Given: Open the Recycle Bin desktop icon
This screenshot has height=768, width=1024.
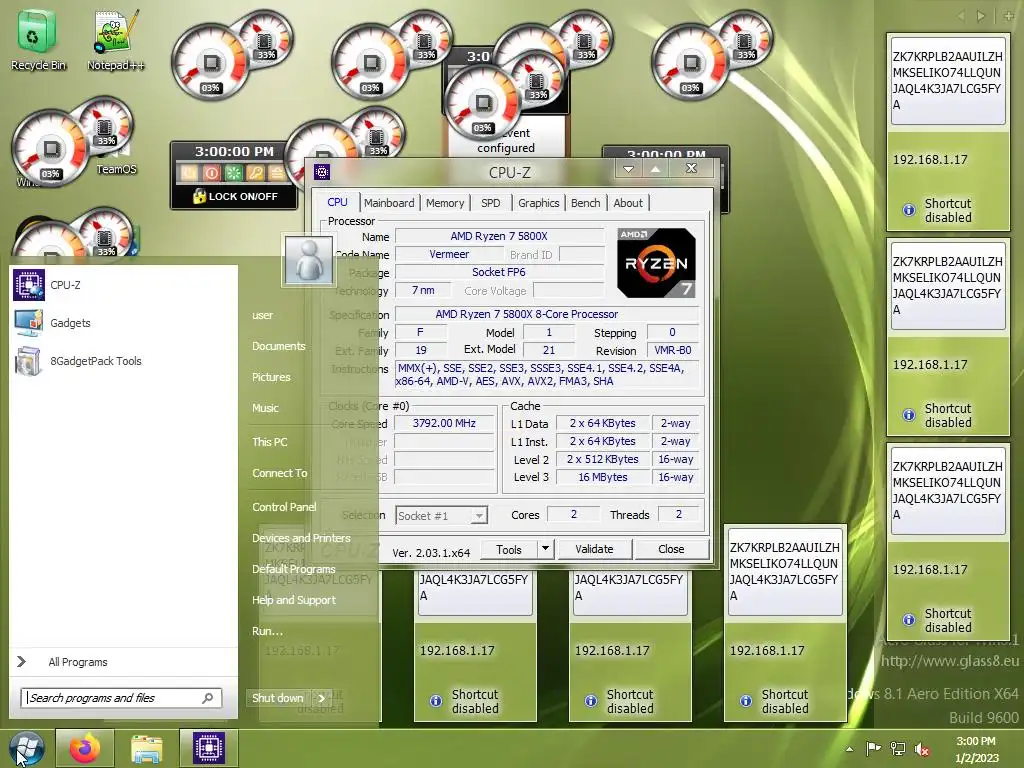Looking at the screenshot, I should pos(37,39).
